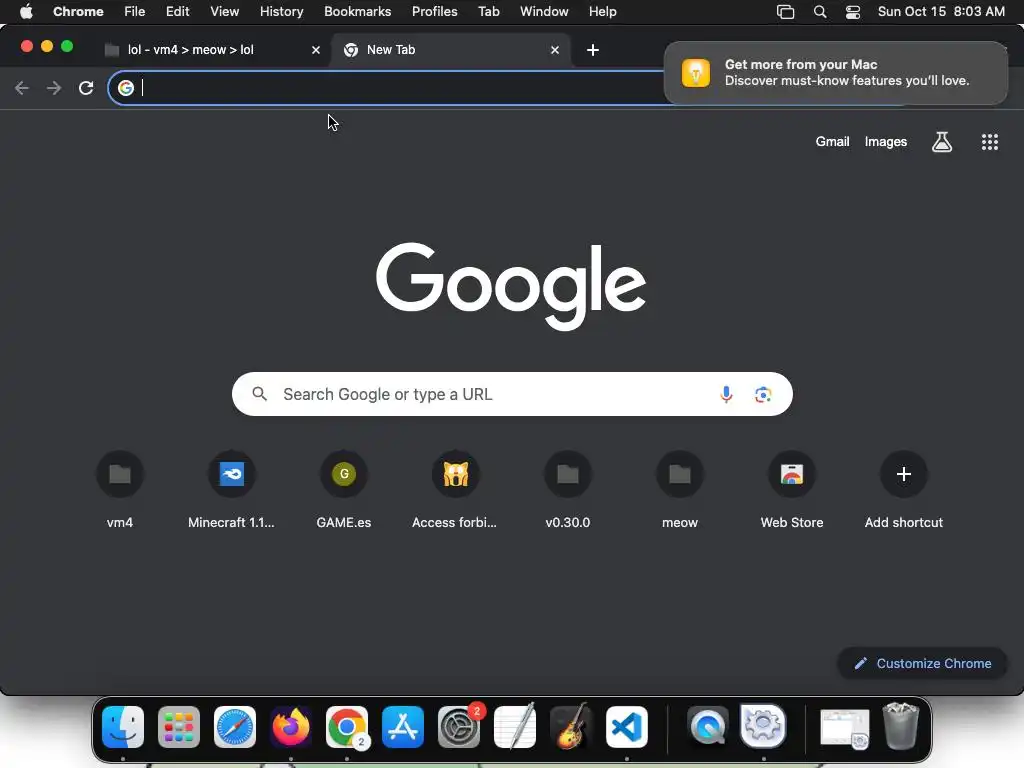Click the Chrome back arrow button

[22, 88]
